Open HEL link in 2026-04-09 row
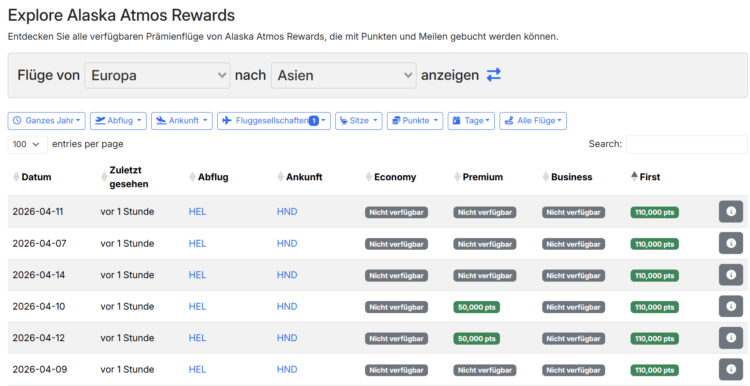 click(197, 370)
